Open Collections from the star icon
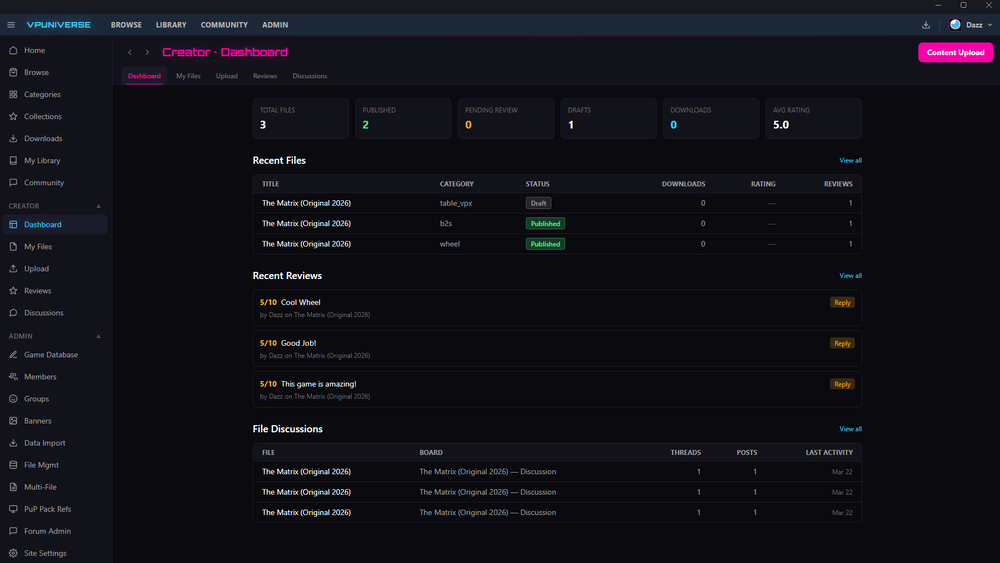The width and height of the screenshot is (1000, 563). tap(13, 117)
